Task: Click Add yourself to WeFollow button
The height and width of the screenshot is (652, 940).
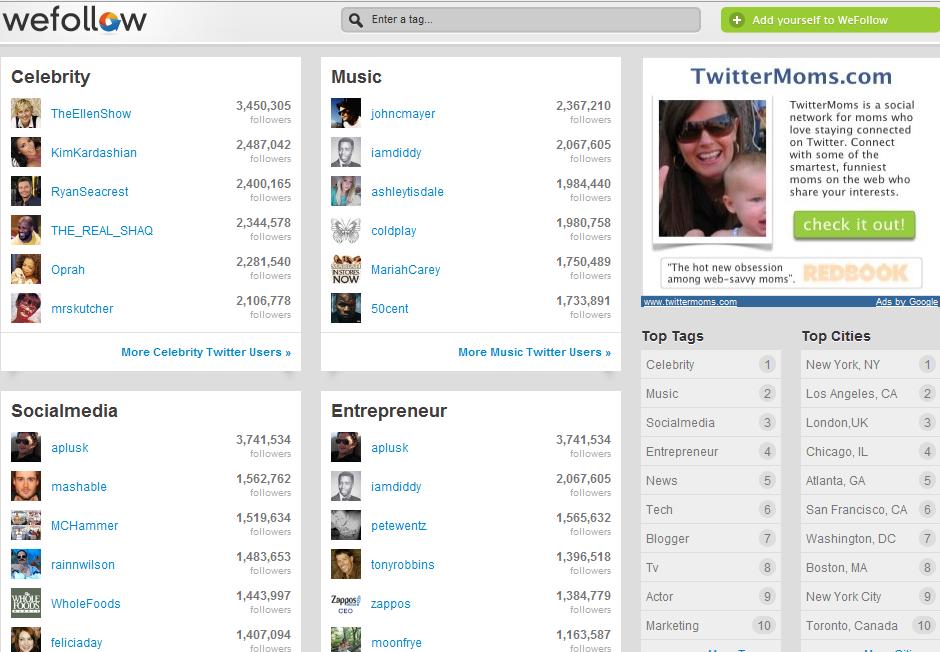Action: (x=830, y=20)
